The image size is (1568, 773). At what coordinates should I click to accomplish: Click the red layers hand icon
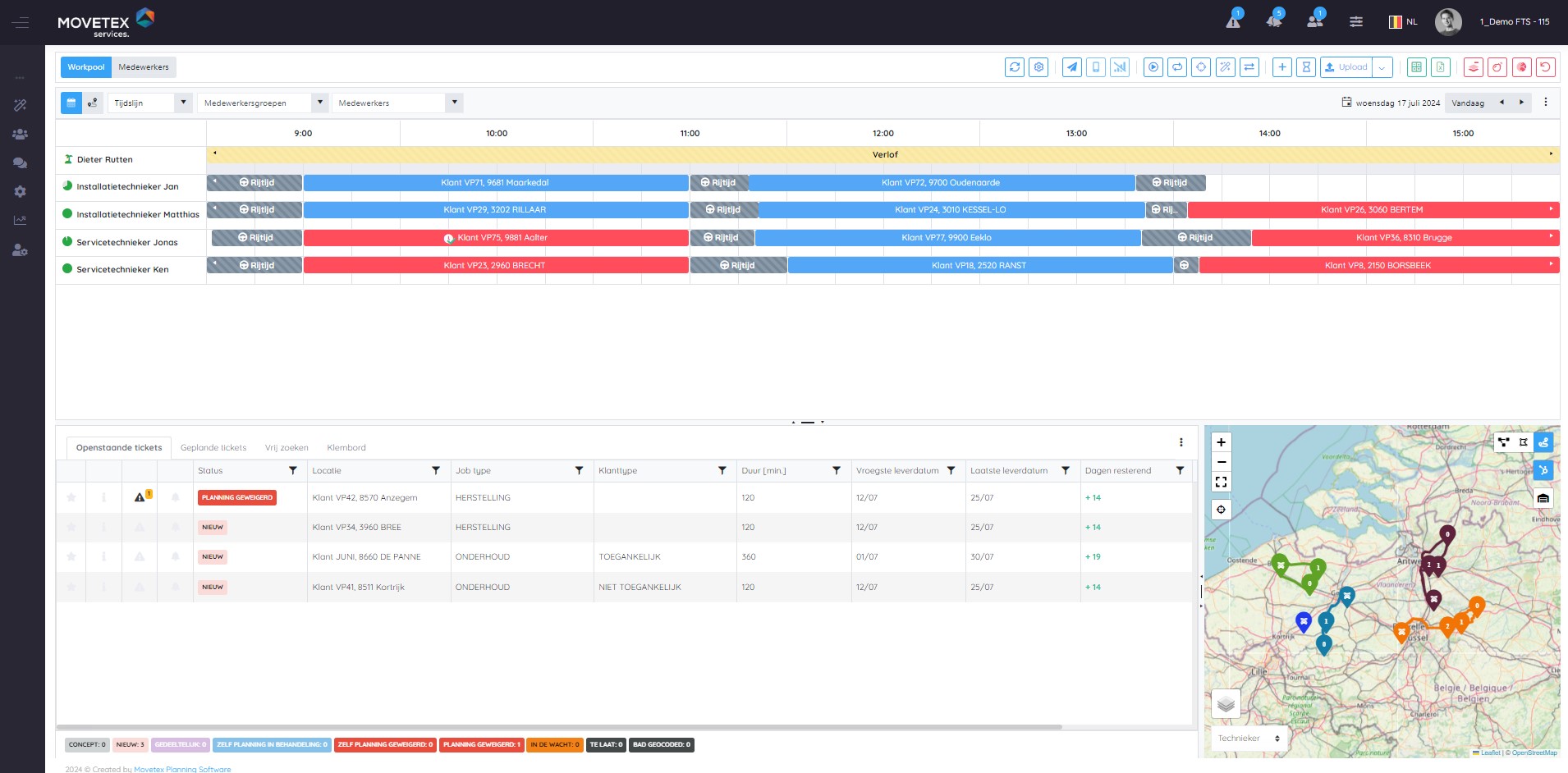click(1474, 67)
